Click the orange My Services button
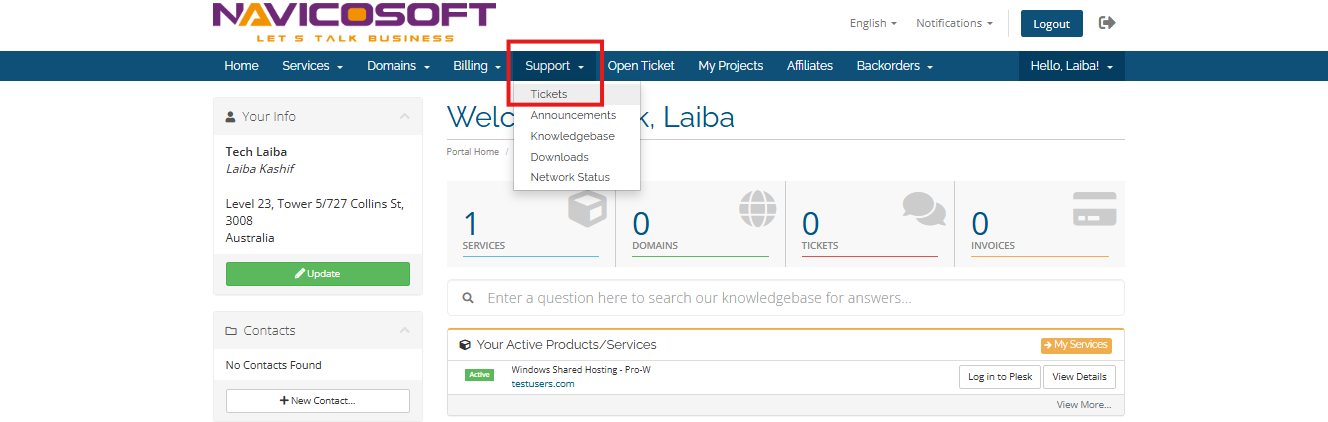This screenshot has width=1328, height=422. pyautogui.click(x=1076, y=345)
